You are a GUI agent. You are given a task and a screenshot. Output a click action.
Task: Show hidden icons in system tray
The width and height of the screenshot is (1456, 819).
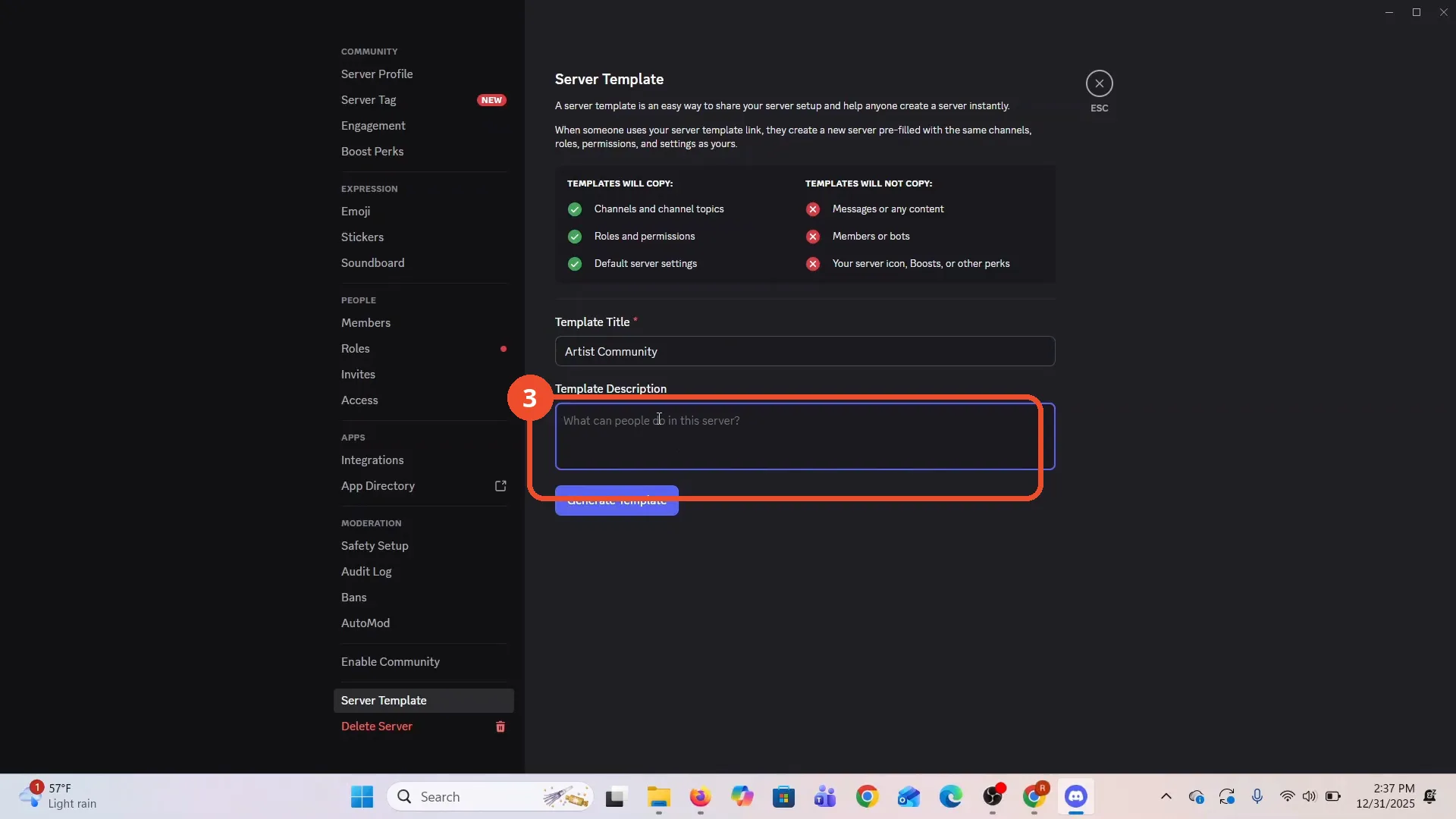1166,796
